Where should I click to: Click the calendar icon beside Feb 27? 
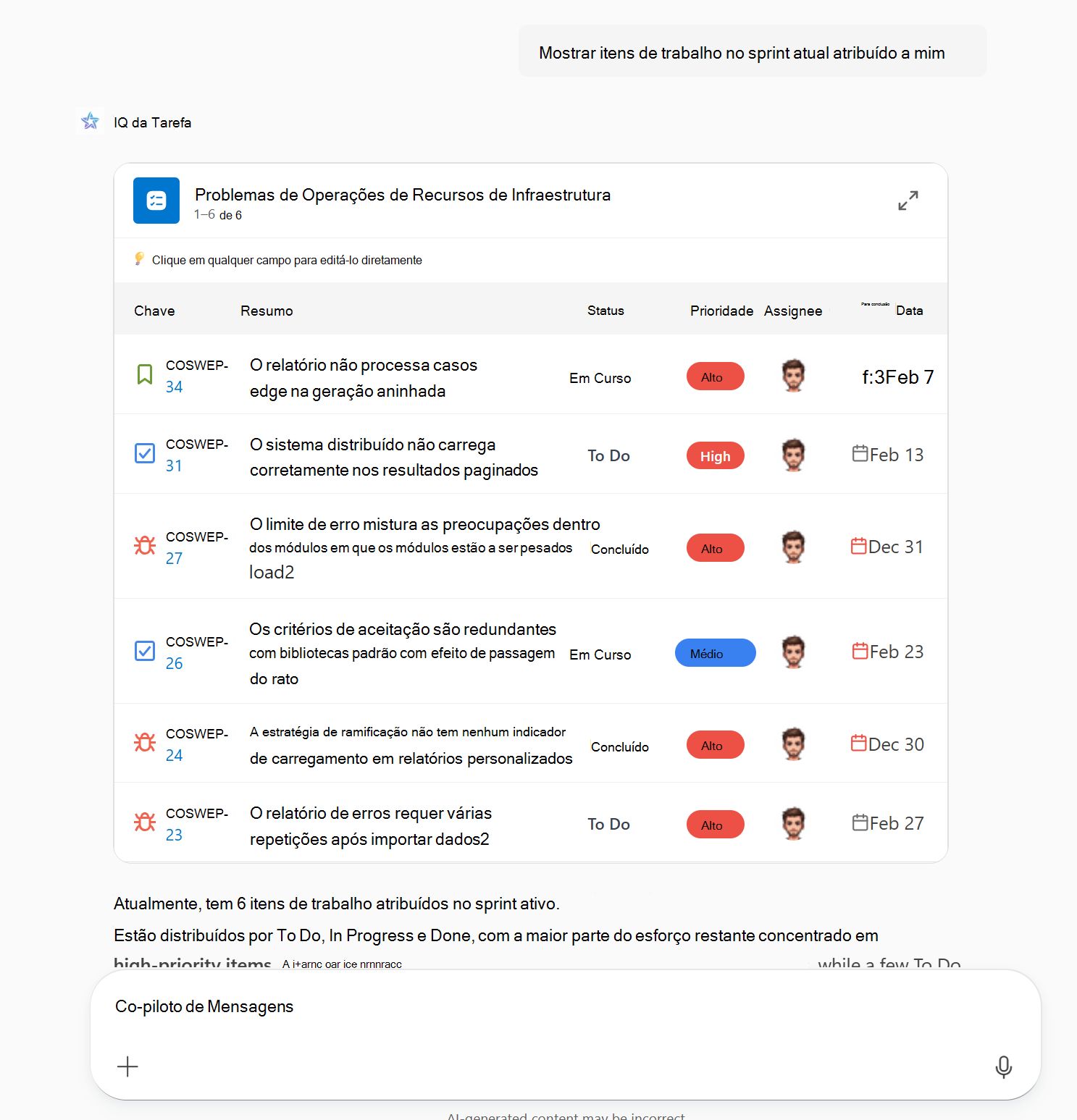pos(860,822)
